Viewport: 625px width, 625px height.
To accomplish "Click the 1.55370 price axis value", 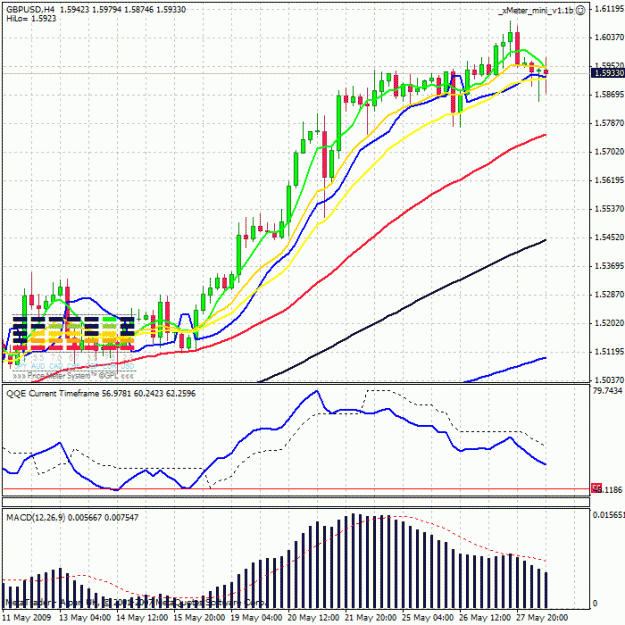I will [609, 208].
